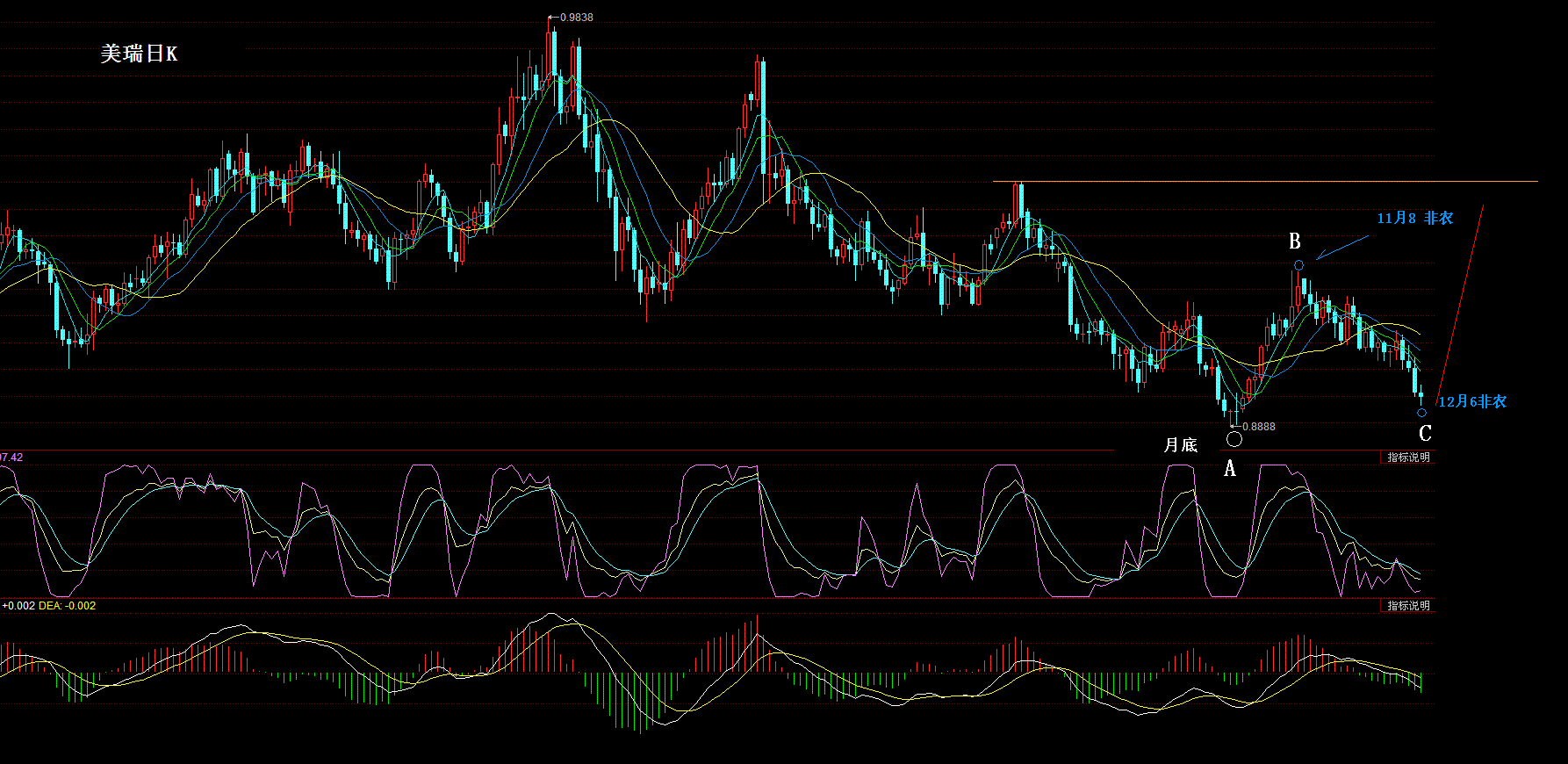Click the 12月6非农 annotation
Viewport: 1568px width, 764px height.
[1472, 401]
